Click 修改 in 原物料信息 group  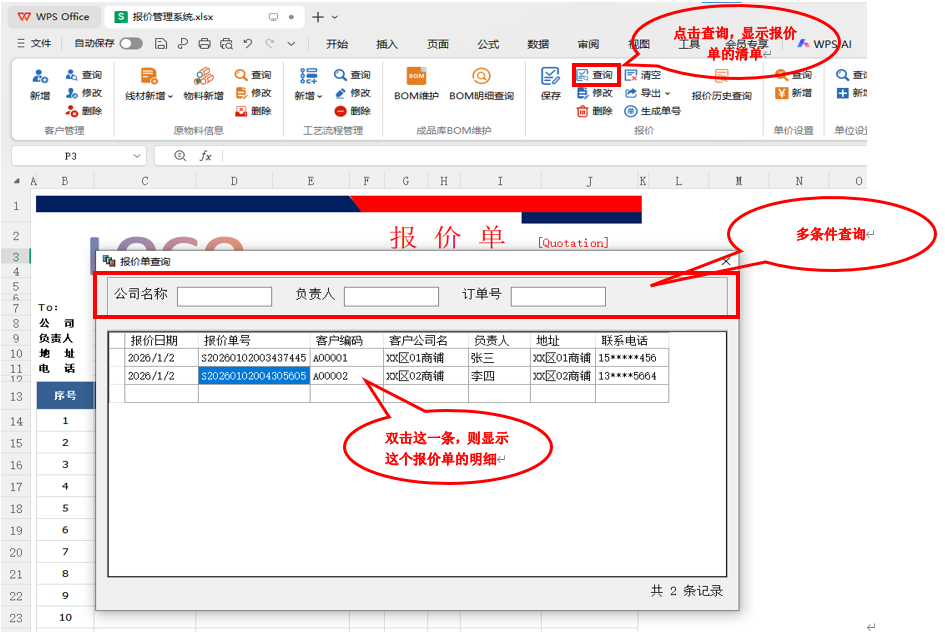tap(253, 93)
